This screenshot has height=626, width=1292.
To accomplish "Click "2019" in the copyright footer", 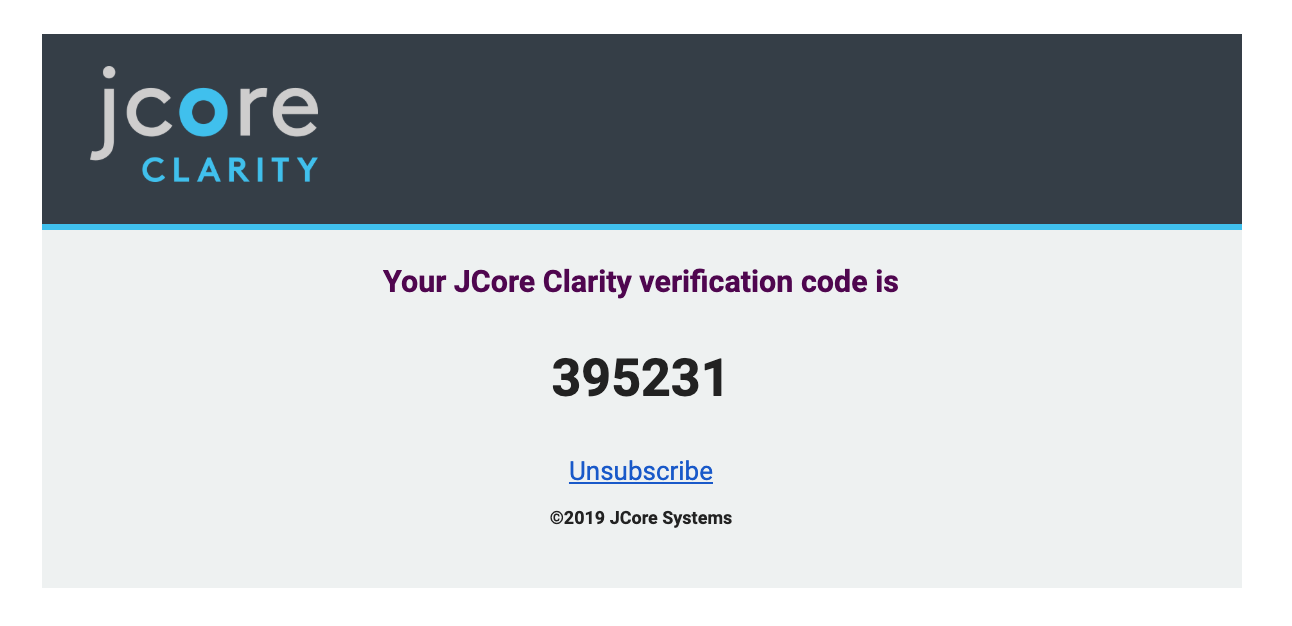I will point(583,518).
